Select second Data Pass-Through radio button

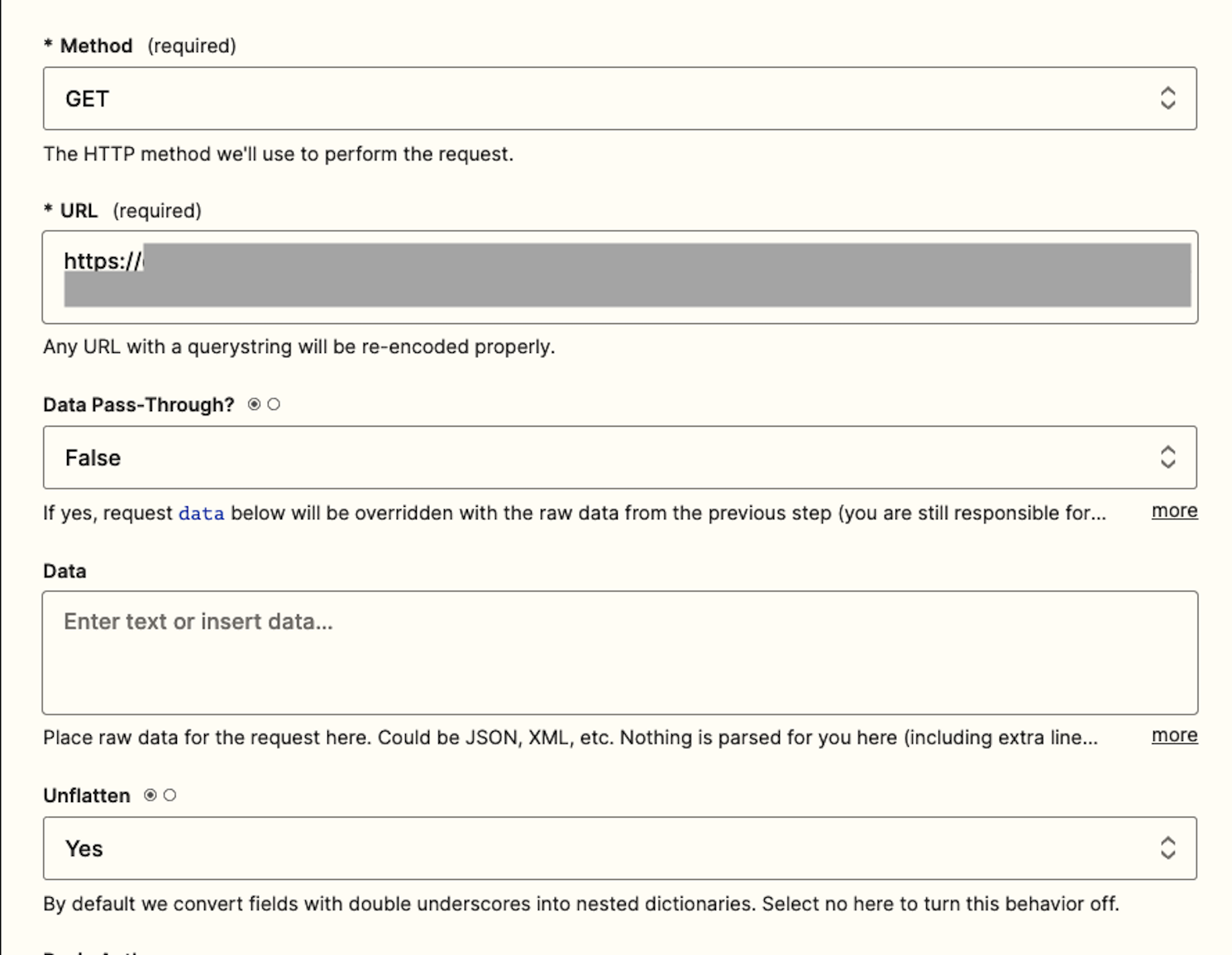coord(274,404)
